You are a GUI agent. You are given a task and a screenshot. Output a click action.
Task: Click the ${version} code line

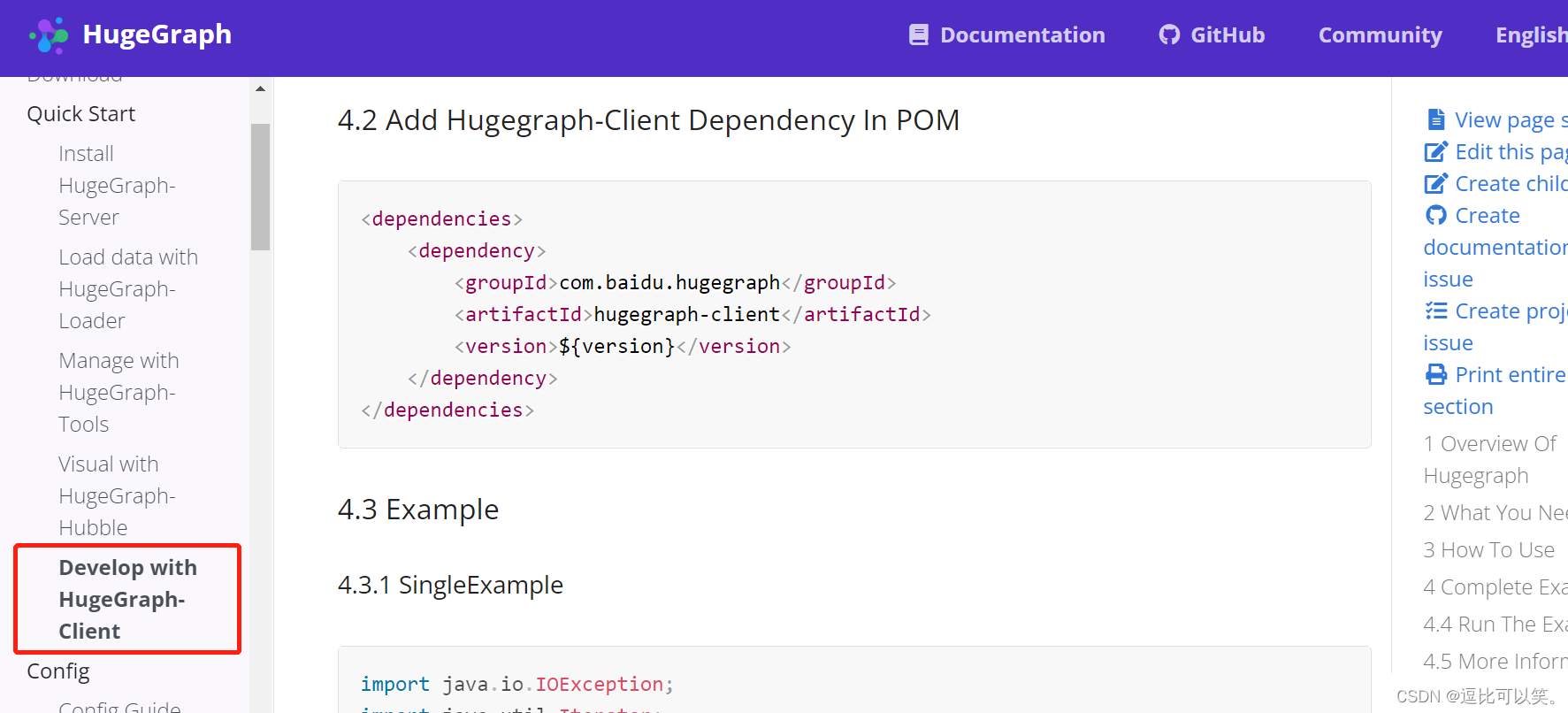tap(623, 346)
